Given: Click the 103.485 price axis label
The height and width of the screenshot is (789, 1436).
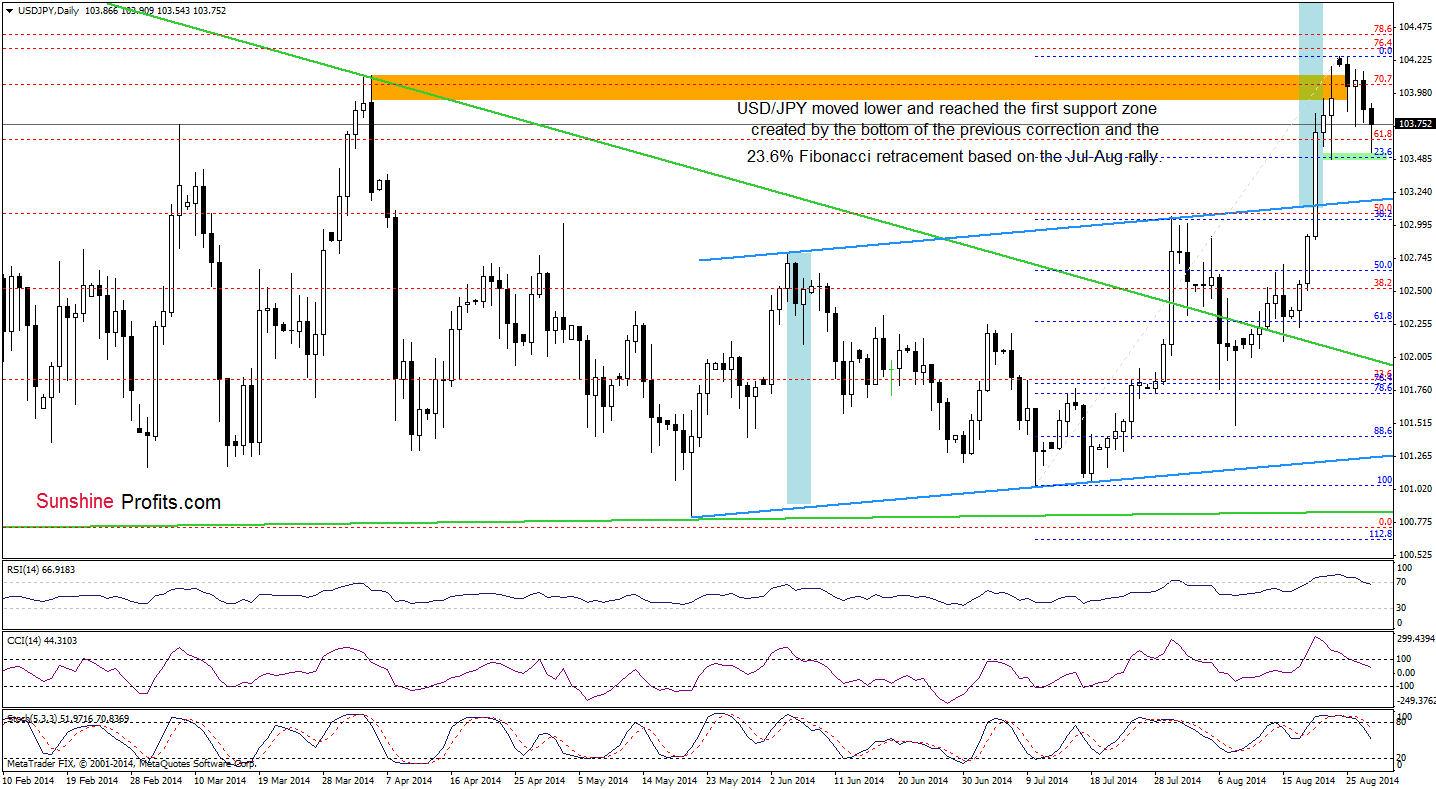Looking at the screenshot, I should (1414, 159).
